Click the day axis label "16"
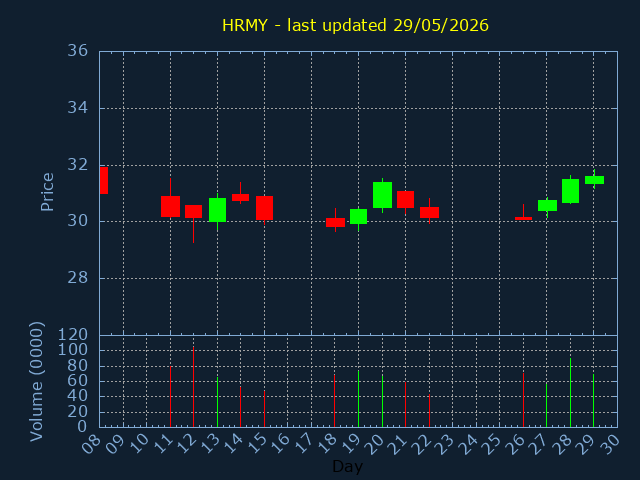The height and width of the screenshot is (480, 640). click(280, 444)
